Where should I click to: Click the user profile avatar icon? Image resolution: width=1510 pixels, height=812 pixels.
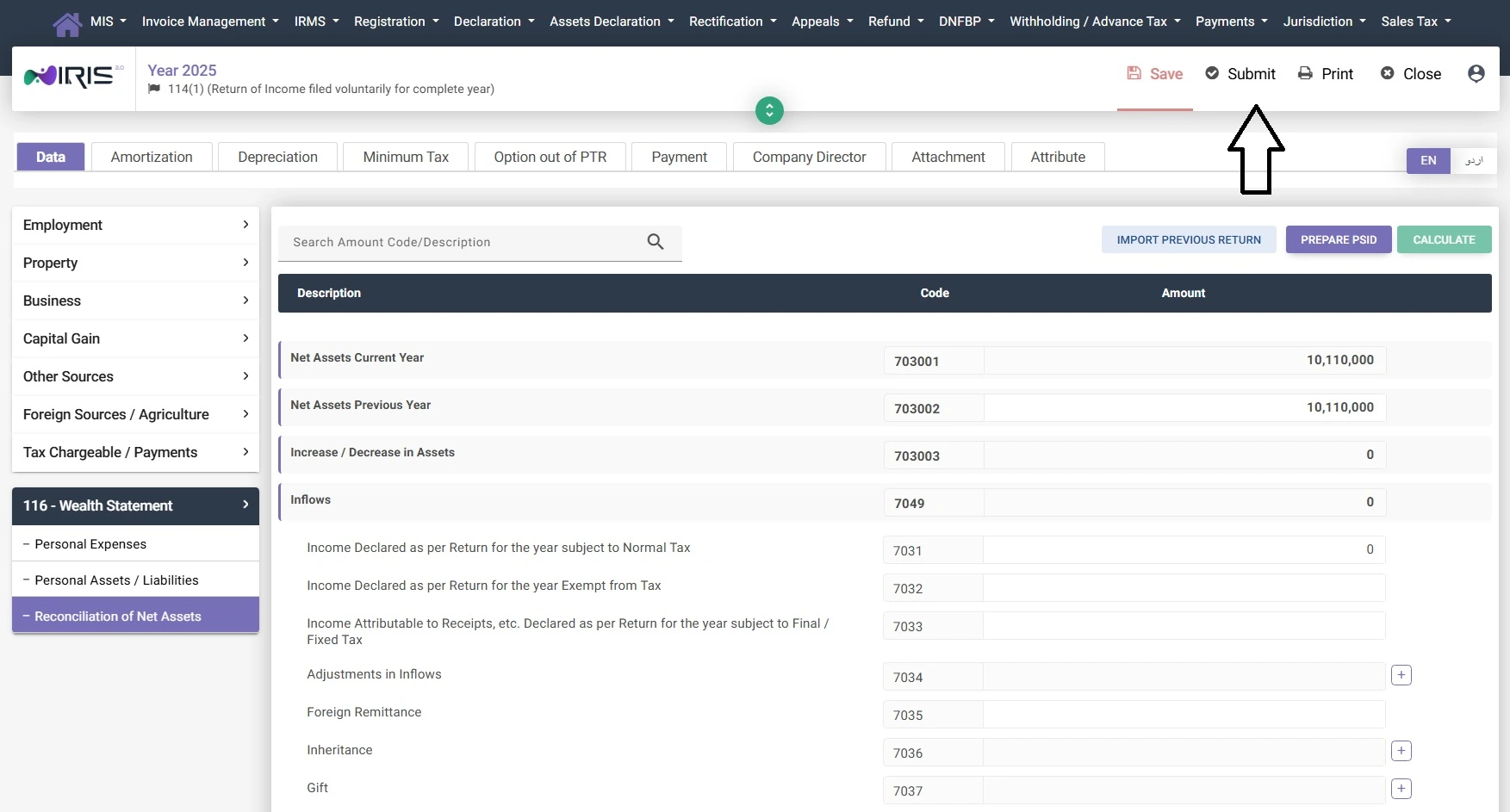click(1476, 74)
